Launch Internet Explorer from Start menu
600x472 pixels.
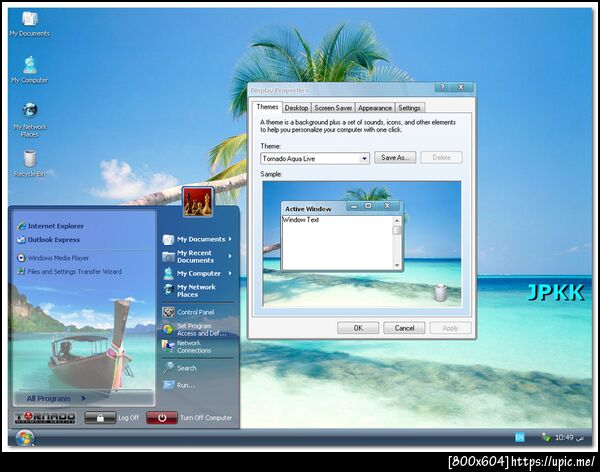(x=50, y=226)
